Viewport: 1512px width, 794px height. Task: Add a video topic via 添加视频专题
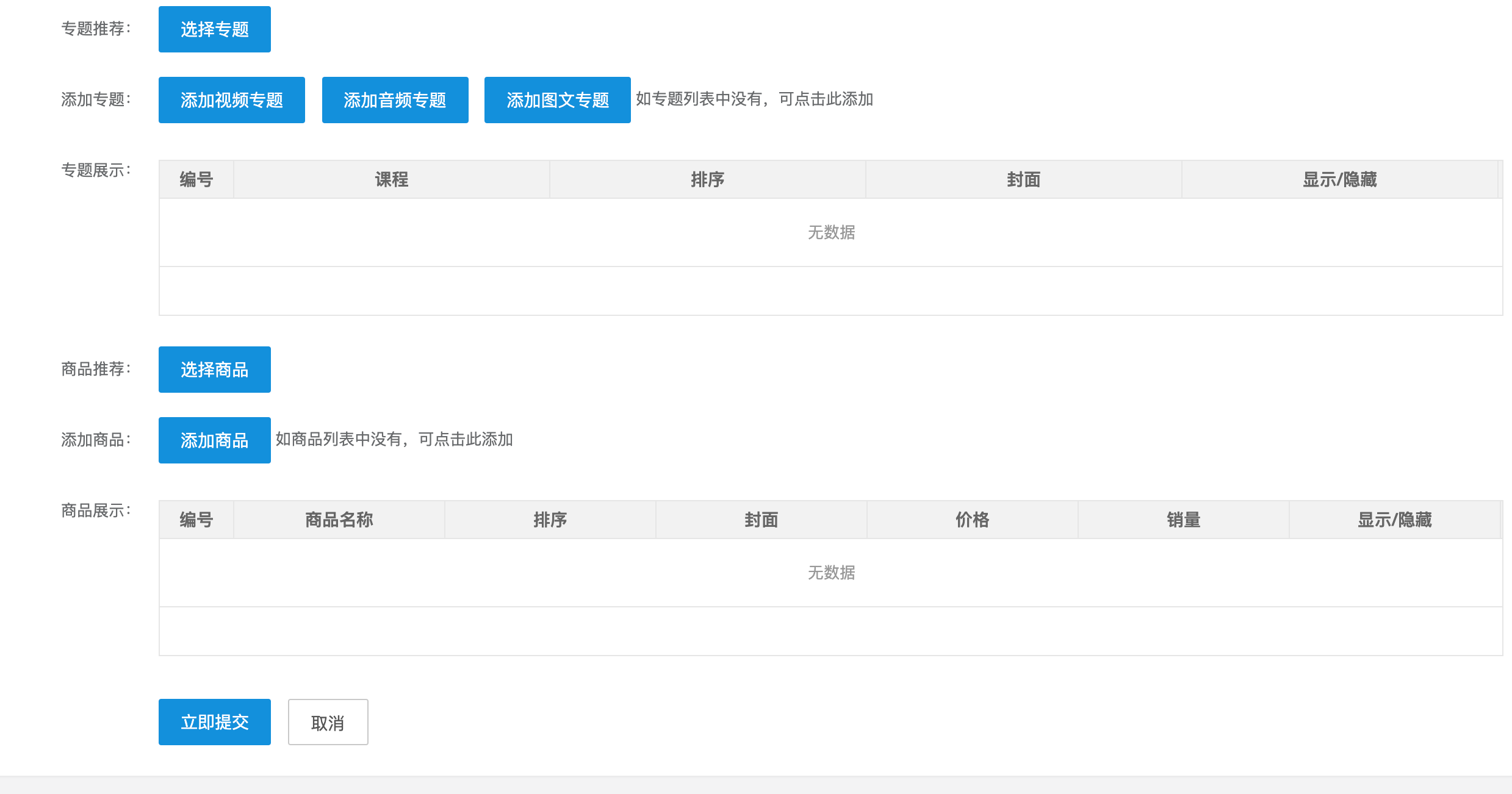[232, 100]
